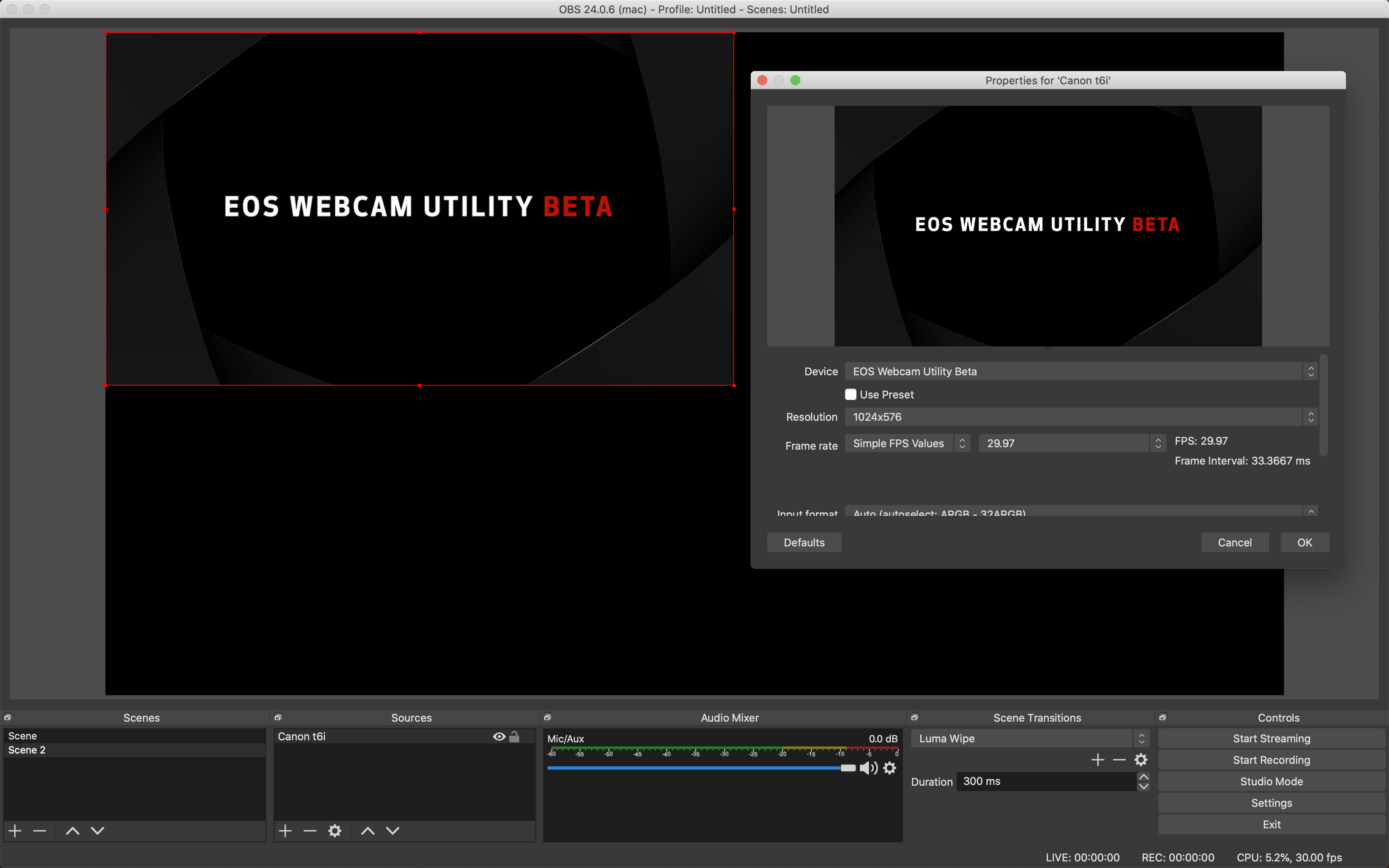
Task: Select the first Scene entry in the Scenes list
Action: click(x=23, y=736)
